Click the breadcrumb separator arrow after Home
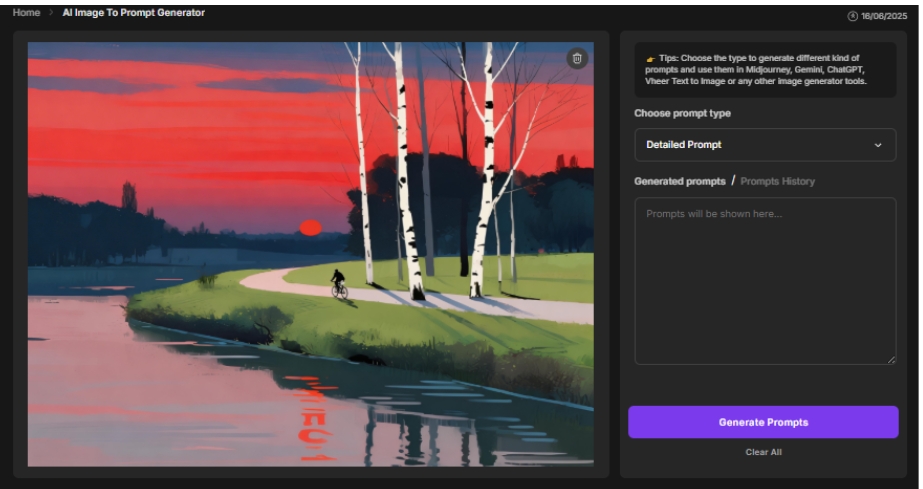923x489 pixels. [x=49, y=13]
